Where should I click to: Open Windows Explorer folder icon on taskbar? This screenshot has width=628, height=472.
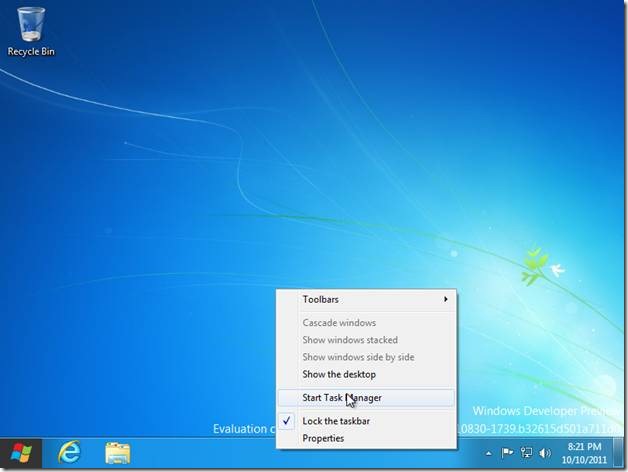pos(117,453)
